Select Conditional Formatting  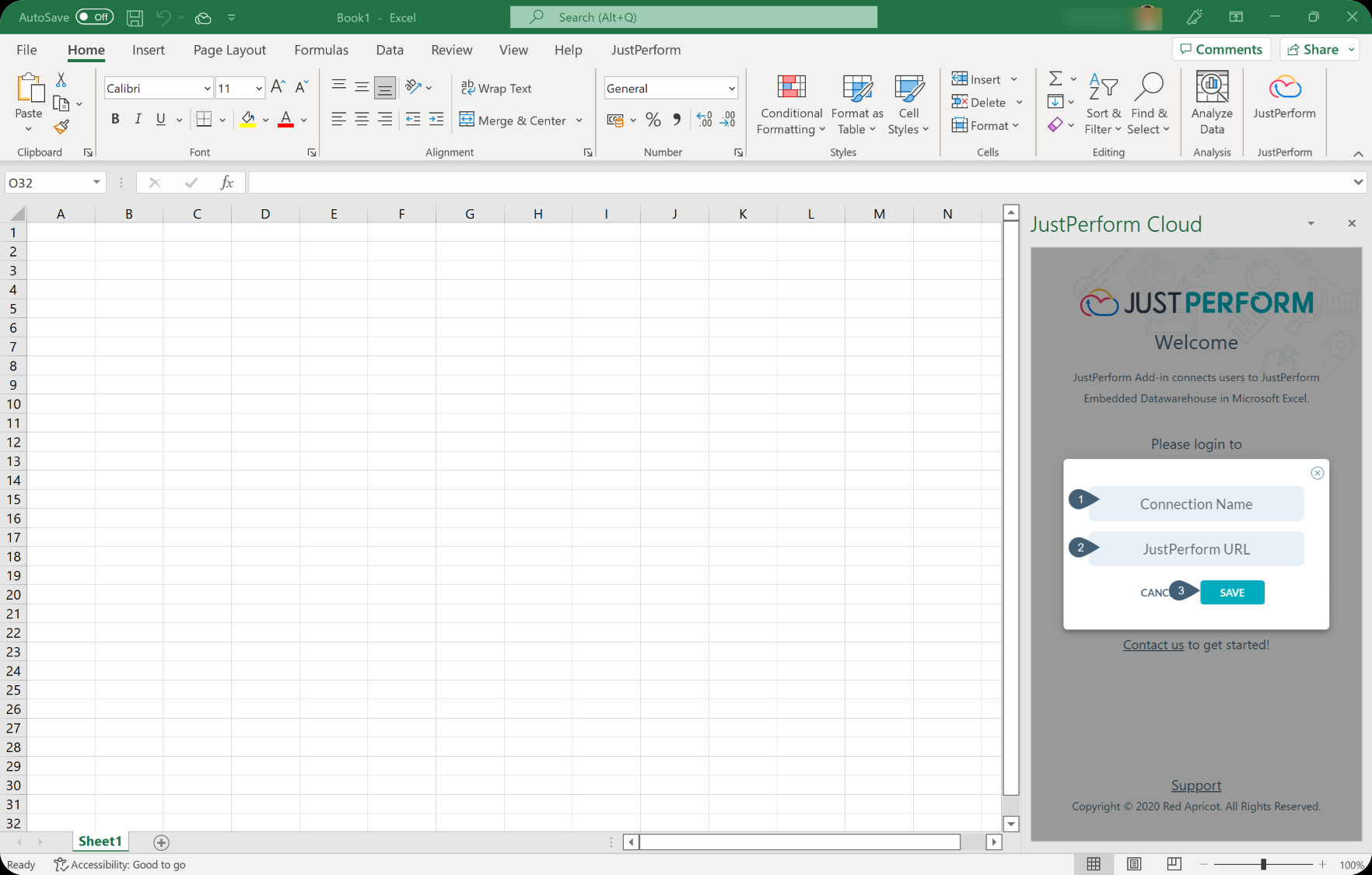click(790, 103)
